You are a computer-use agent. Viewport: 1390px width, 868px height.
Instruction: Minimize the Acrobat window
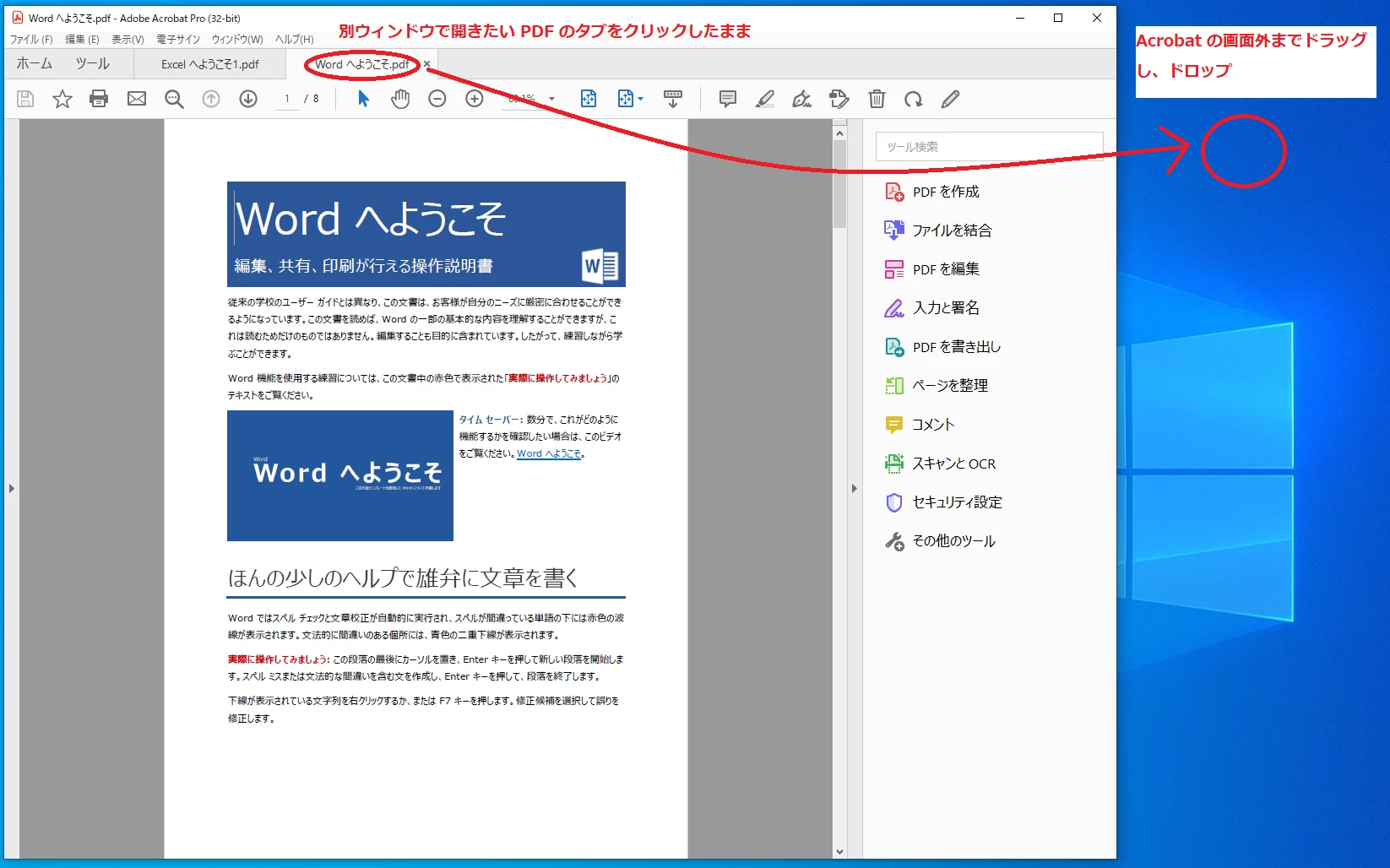(1020, 18)
